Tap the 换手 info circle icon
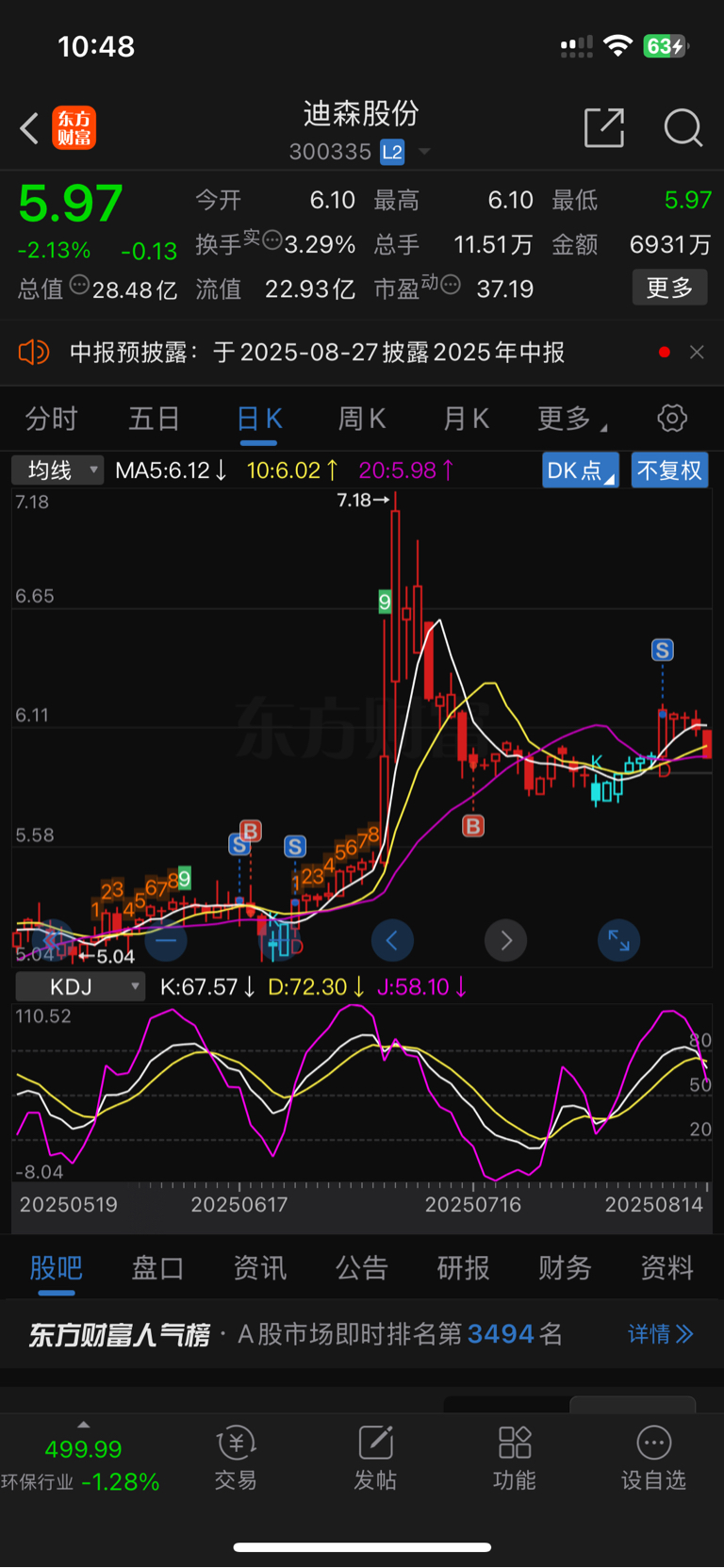The height and width of the screenshot is (1568, 724). [x=271, y=240]
